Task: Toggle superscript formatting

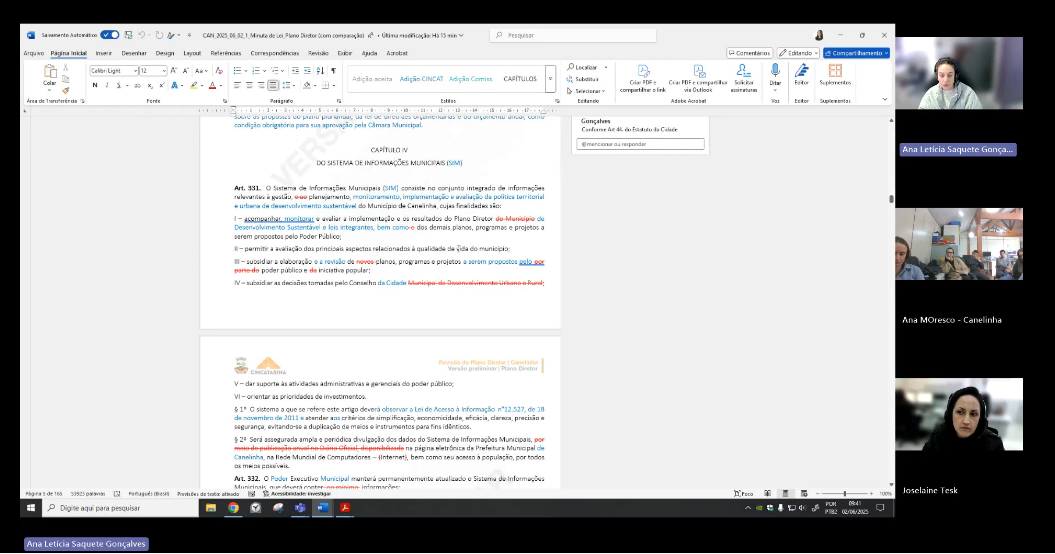Action: point(161,85)
